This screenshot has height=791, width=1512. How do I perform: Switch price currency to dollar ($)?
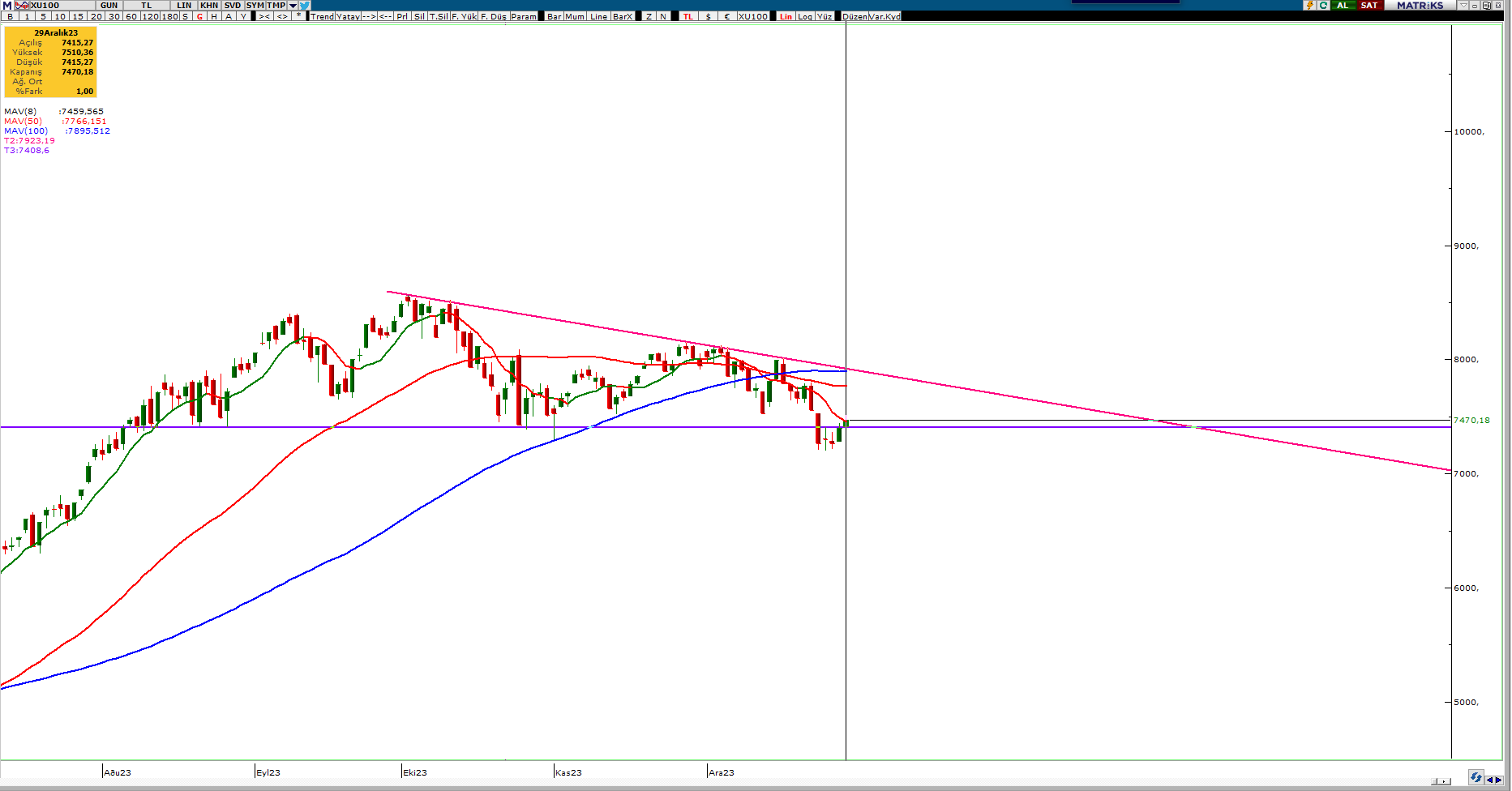click(708, 16)
